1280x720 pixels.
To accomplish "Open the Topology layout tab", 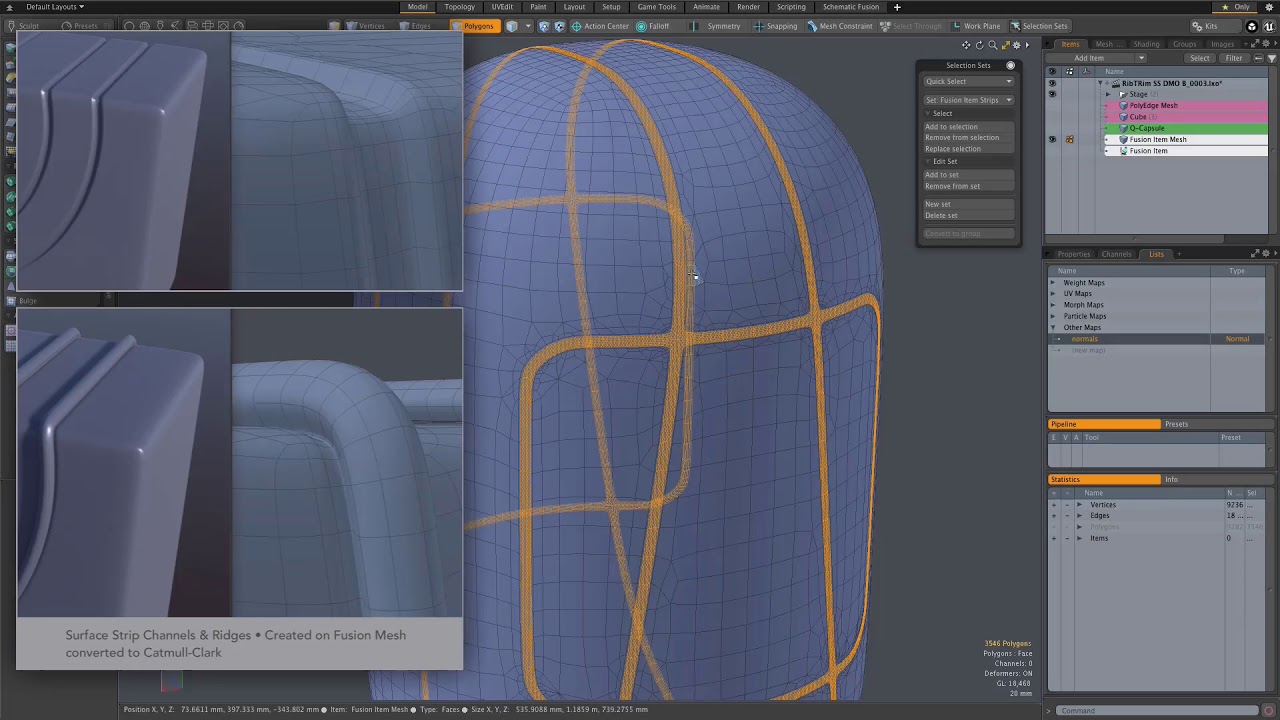I will click(x=459, y=7).
